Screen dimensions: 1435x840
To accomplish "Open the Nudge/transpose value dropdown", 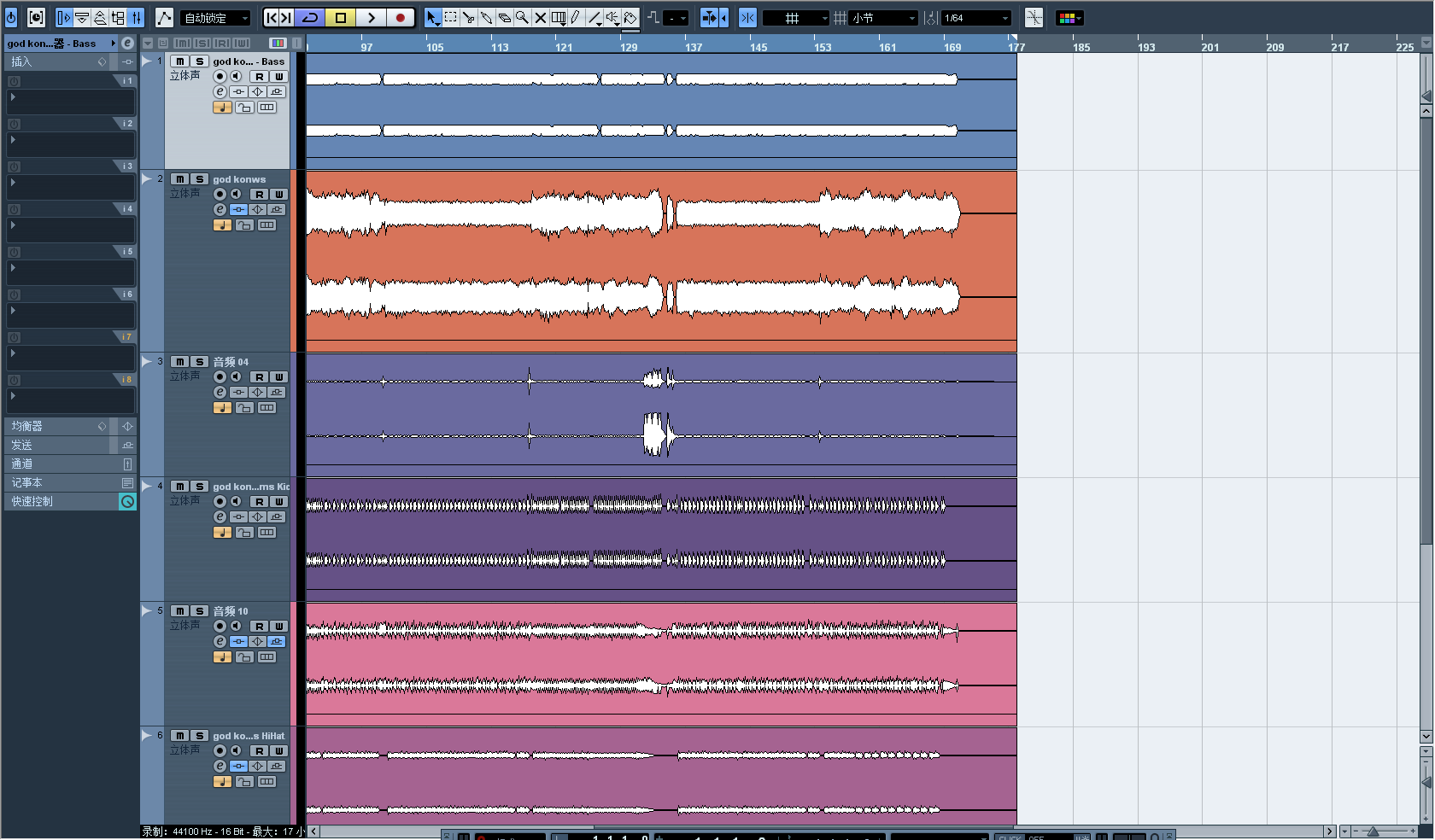I will coord(675,17).
